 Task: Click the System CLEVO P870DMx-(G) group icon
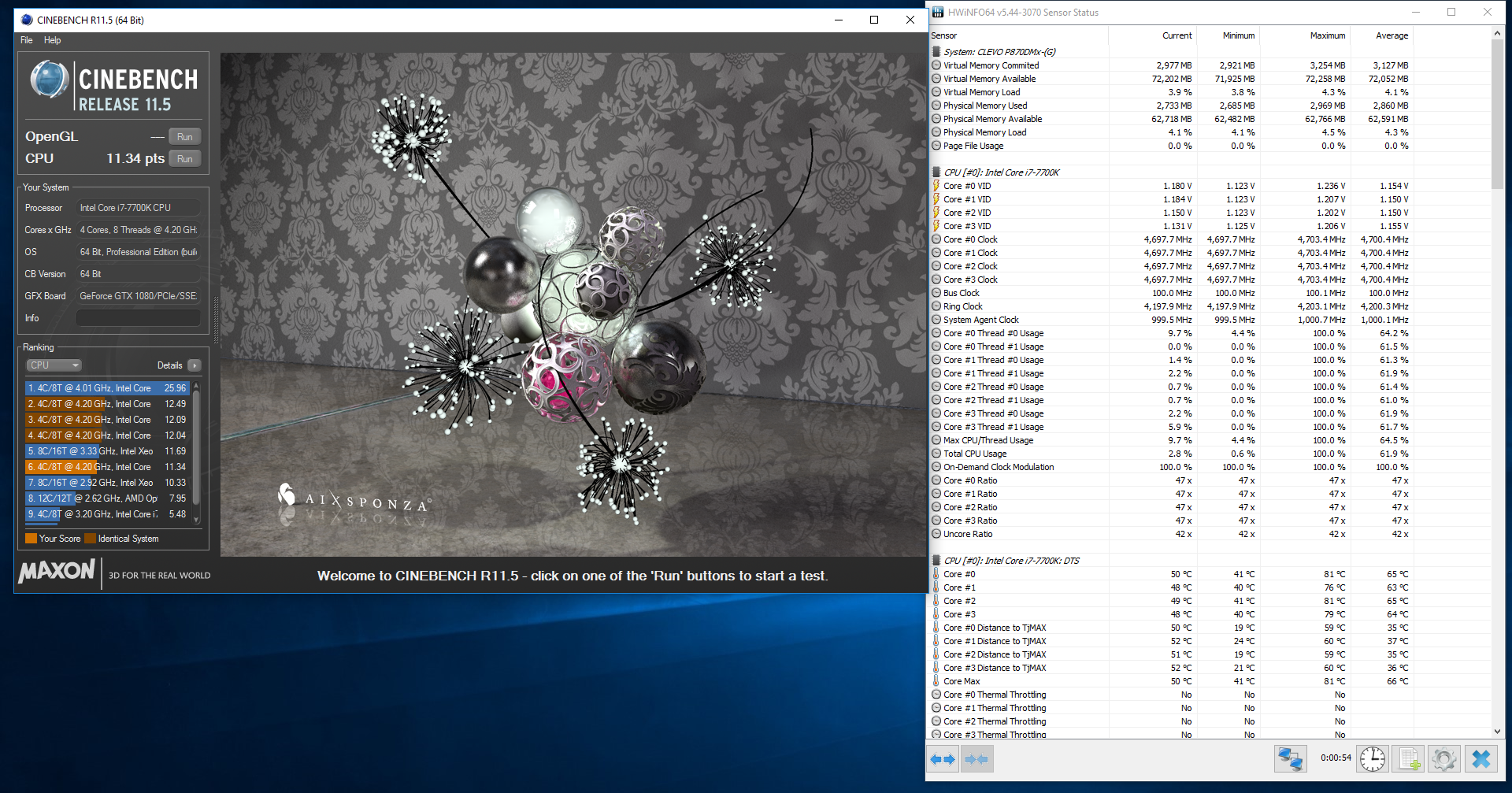coord(936,52)
